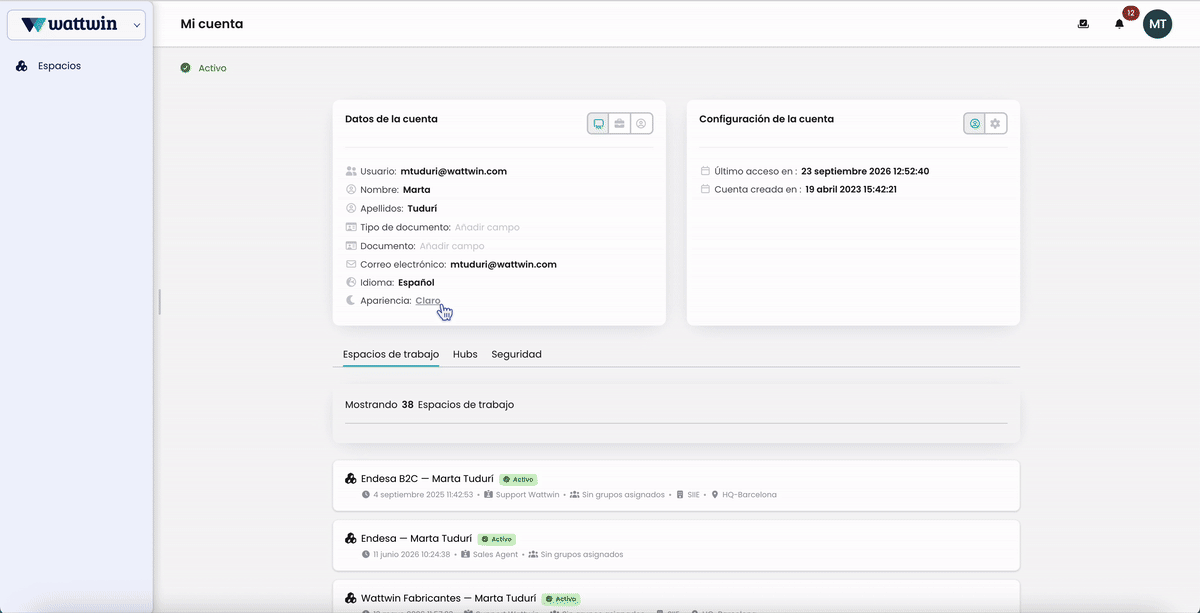Click the Tudurí surname value
The image size is (1200, 613).
point(423,209)
